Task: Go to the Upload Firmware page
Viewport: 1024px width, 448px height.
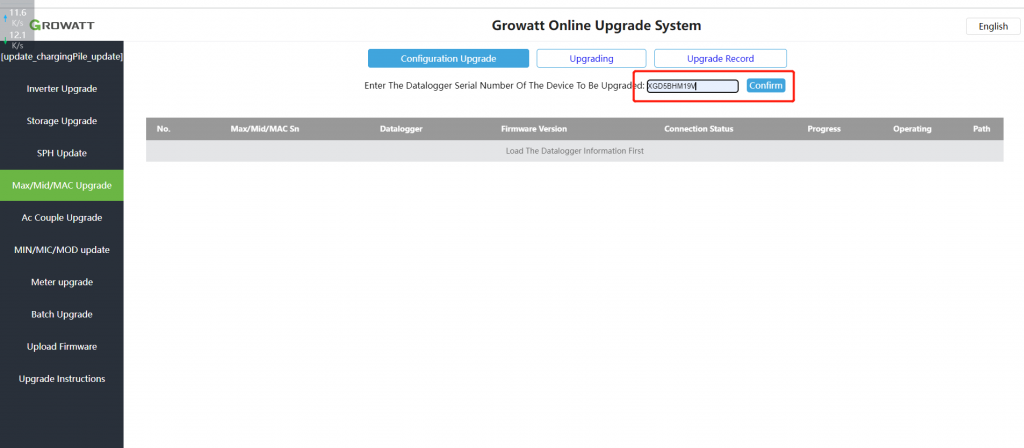Action: click(x=61, y=346)
